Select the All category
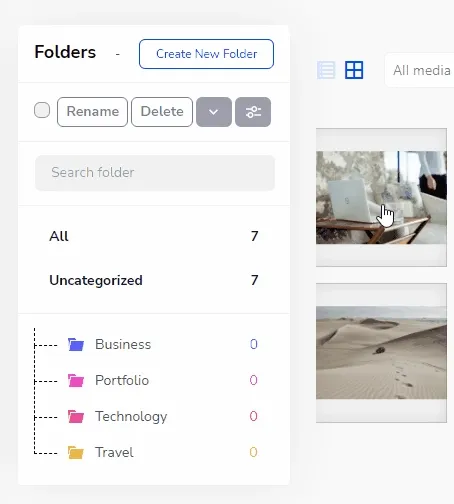The image size is (454, 504). (x=154, y=236)
